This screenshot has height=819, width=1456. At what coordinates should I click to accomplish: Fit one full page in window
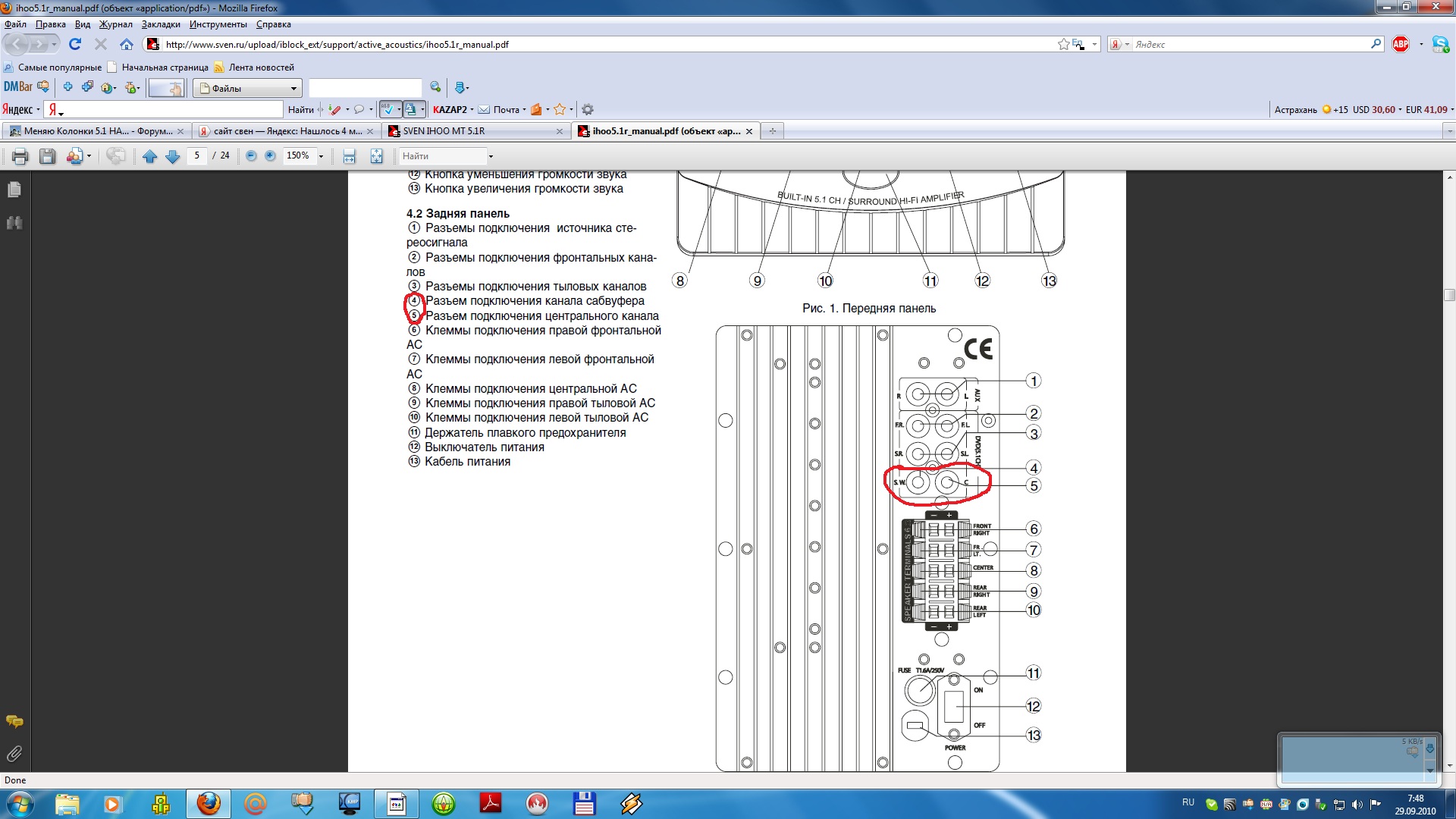[376, 156]
